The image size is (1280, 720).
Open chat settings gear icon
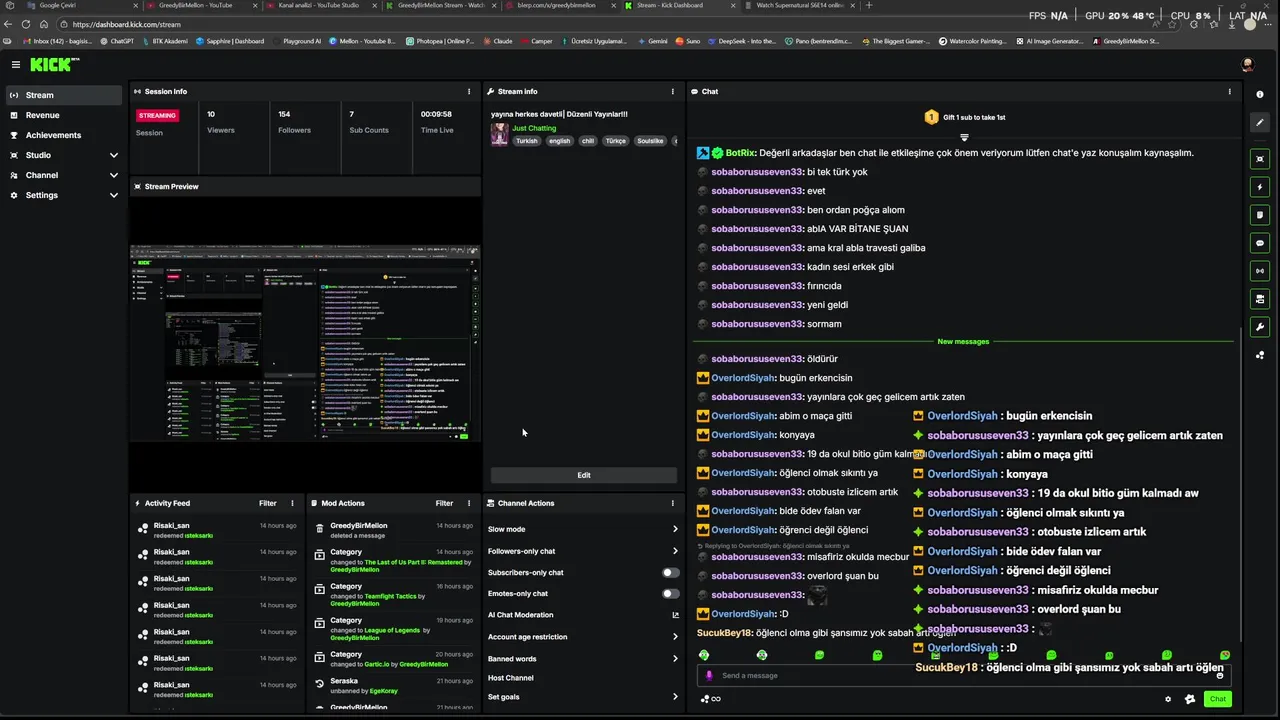(x=1168, y=699)
